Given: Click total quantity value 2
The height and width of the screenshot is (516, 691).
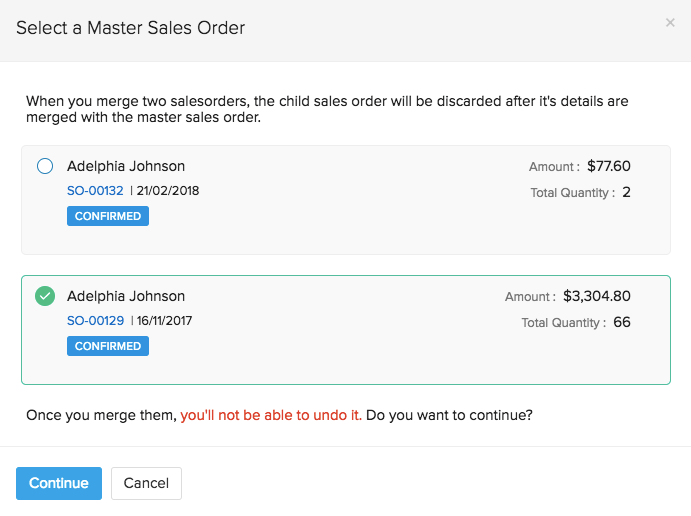Looking at the screenshot, I should (626, 192).
